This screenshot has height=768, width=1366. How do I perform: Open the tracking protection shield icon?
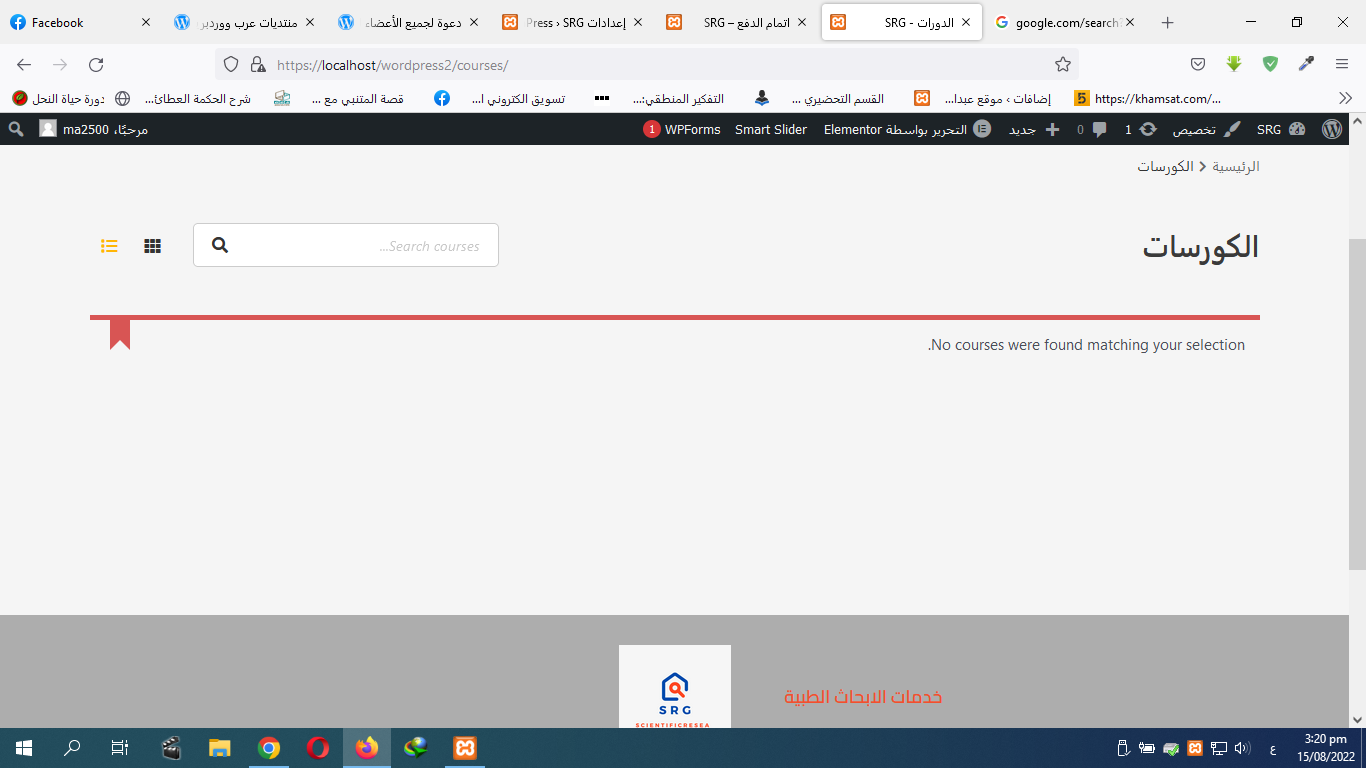231,64
